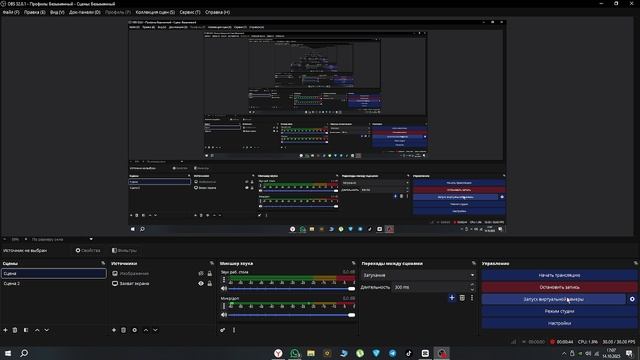Mute the microphone with the speaker icon
The height and width of the screenshot is (360, 640).
point(224,315)
